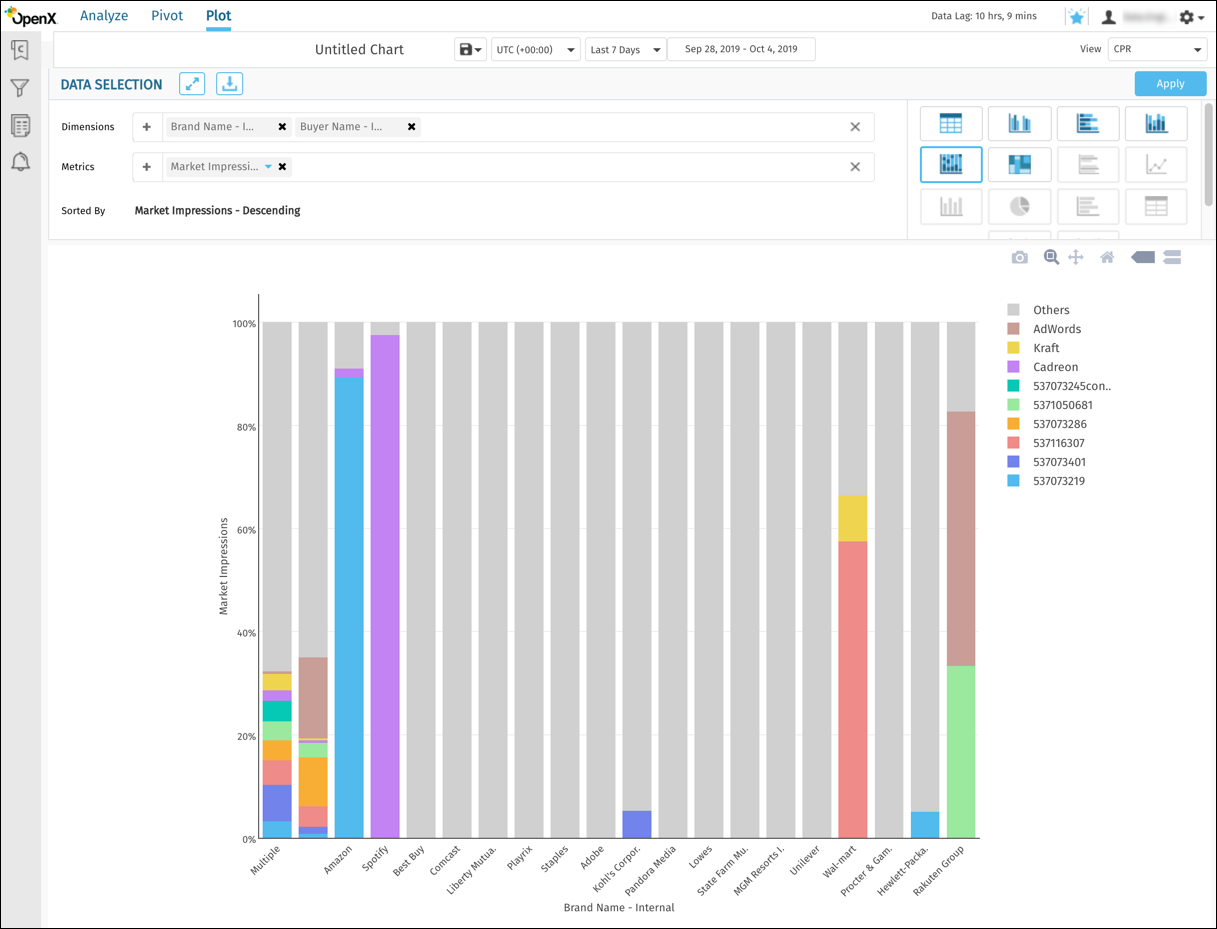Select the Plot tab
The width and height of the screenshot is (1217, 929).
pos(218,16)
